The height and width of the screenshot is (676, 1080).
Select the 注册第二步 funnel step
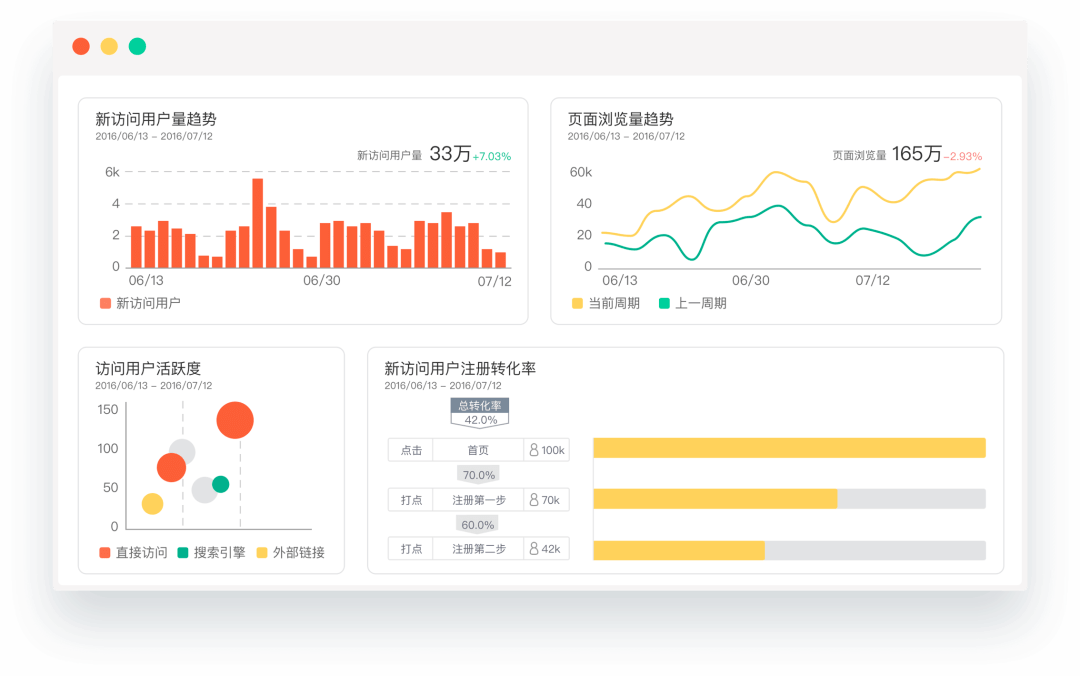pos(478,549)
